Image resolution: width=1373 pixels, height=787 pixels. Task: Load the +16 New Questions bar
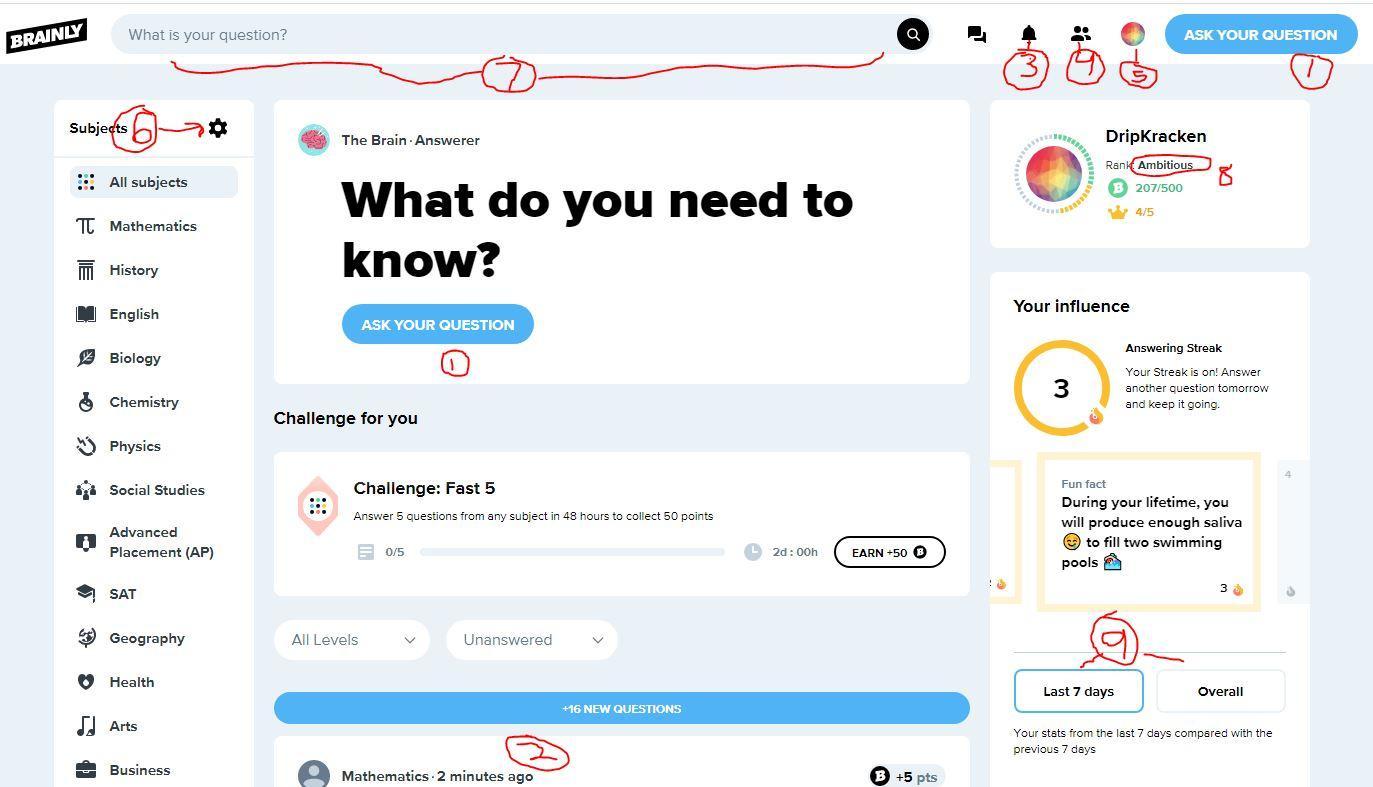pos(622,708)
